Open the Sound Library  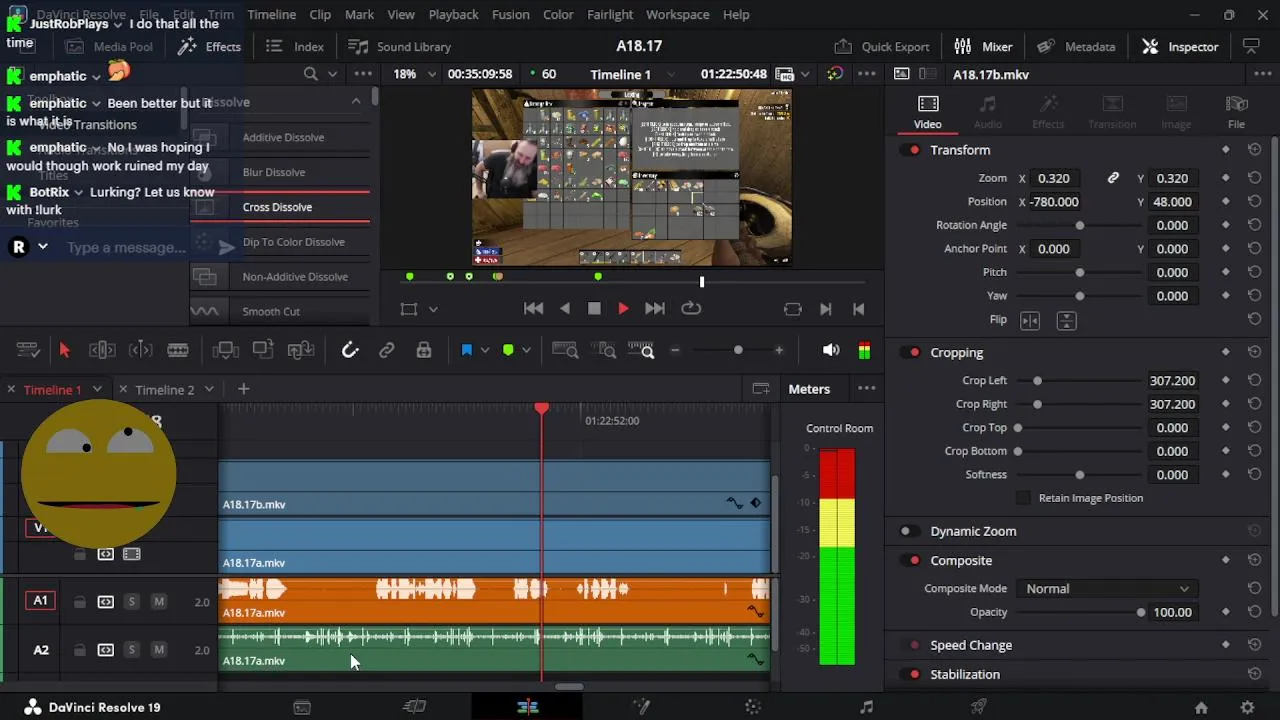399,47
